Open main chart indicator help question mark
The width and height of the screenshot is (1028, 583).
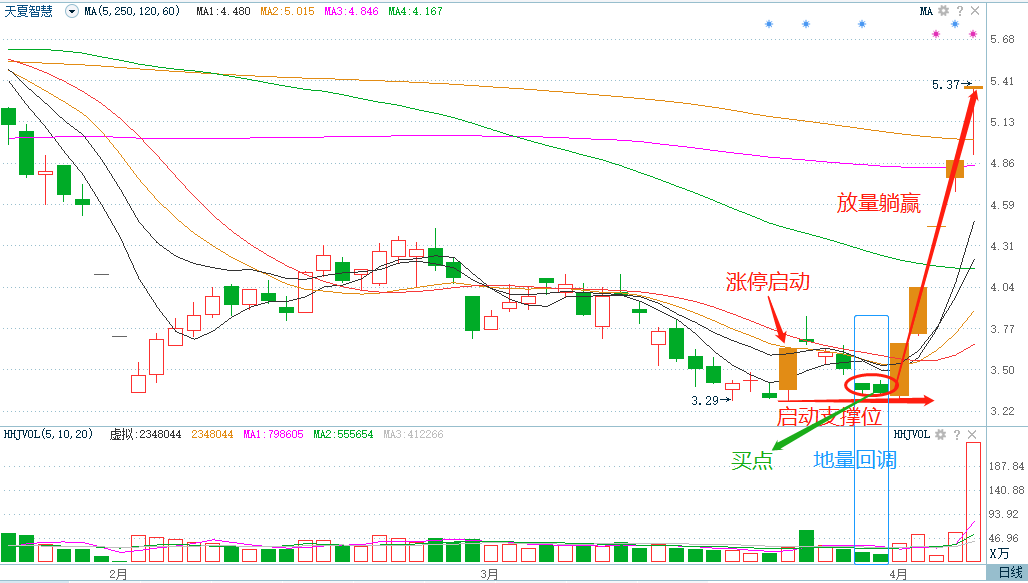click(x=959, y=10)
